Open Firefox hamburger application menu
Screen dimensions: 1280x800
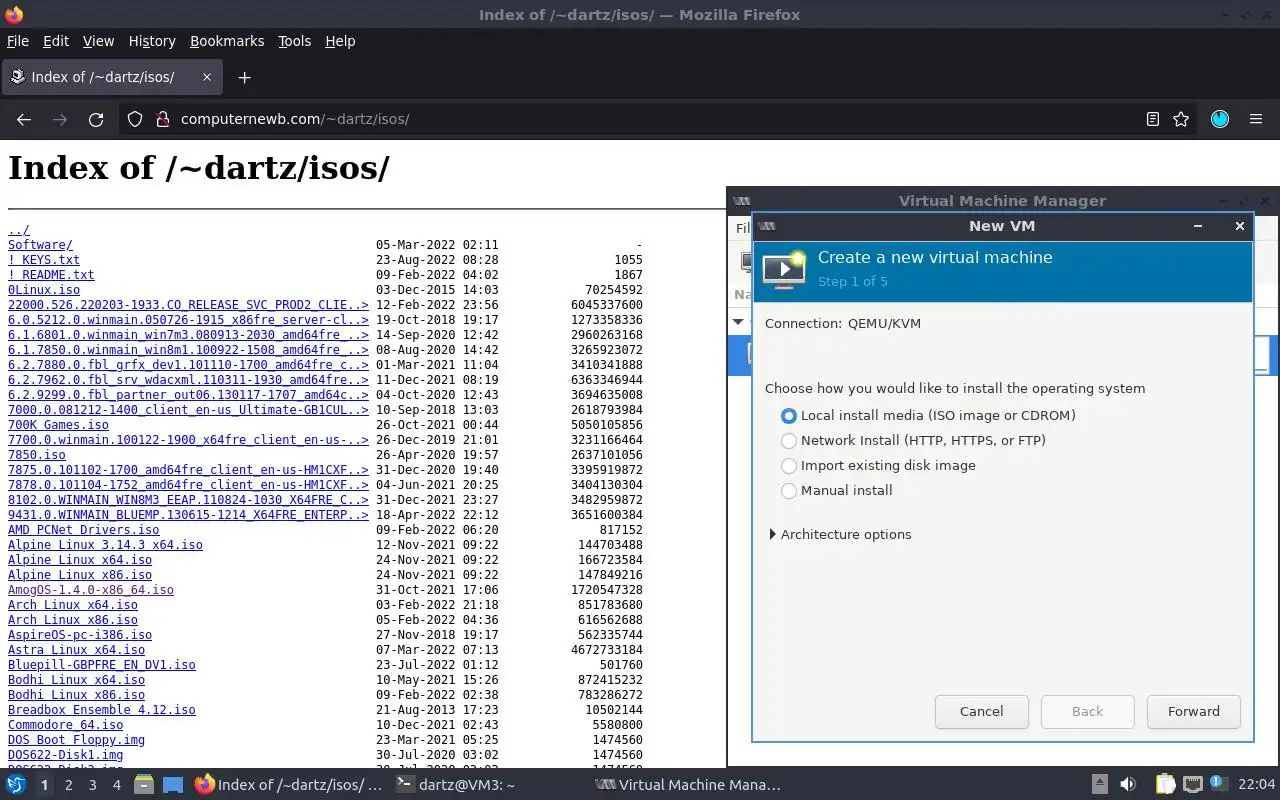point(1256,119)
